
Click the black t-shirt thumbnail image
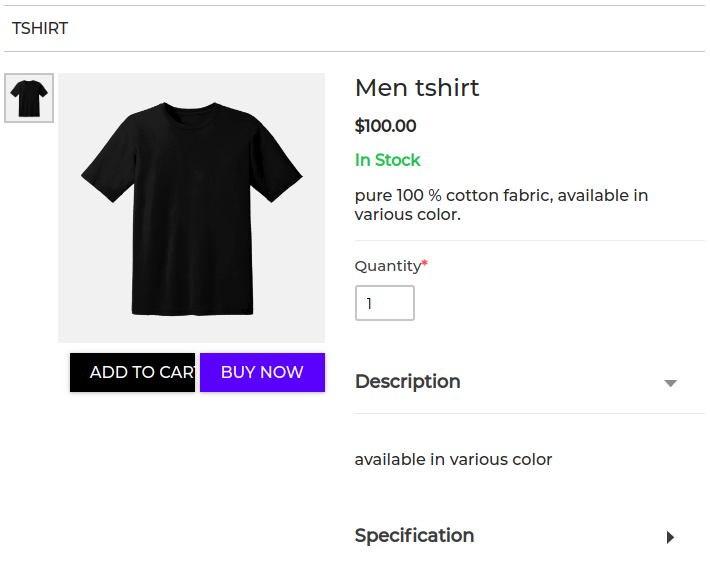click(x=29, y=98)
